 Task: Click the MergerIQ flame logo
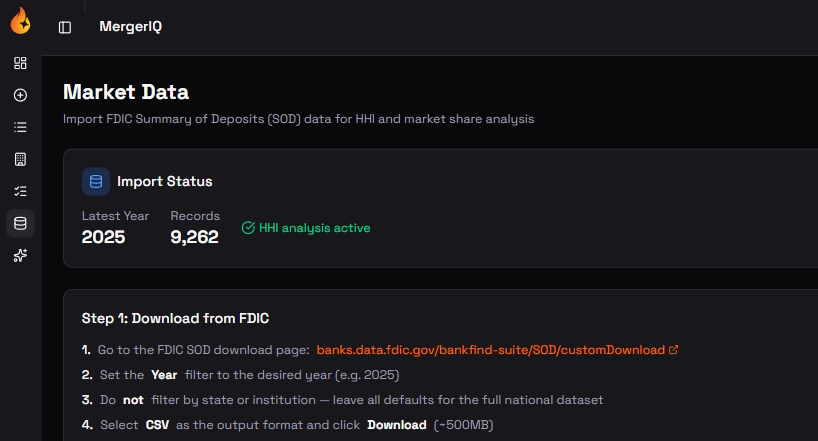point(20,20)
